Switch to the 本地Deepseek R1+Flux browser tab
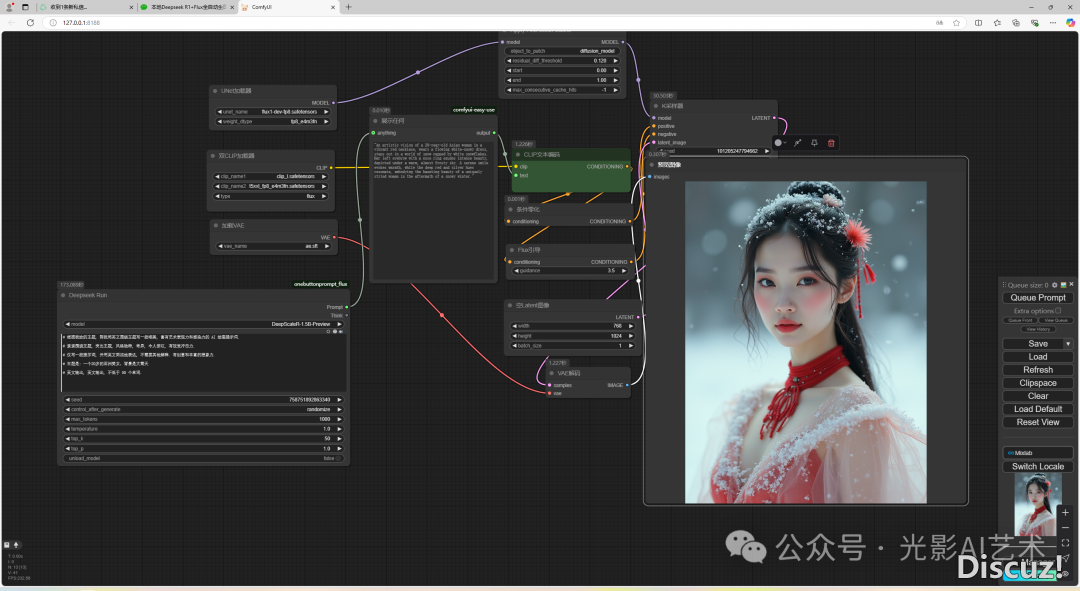This screenshot has height=591, width=1080. (x=187, y=7)
